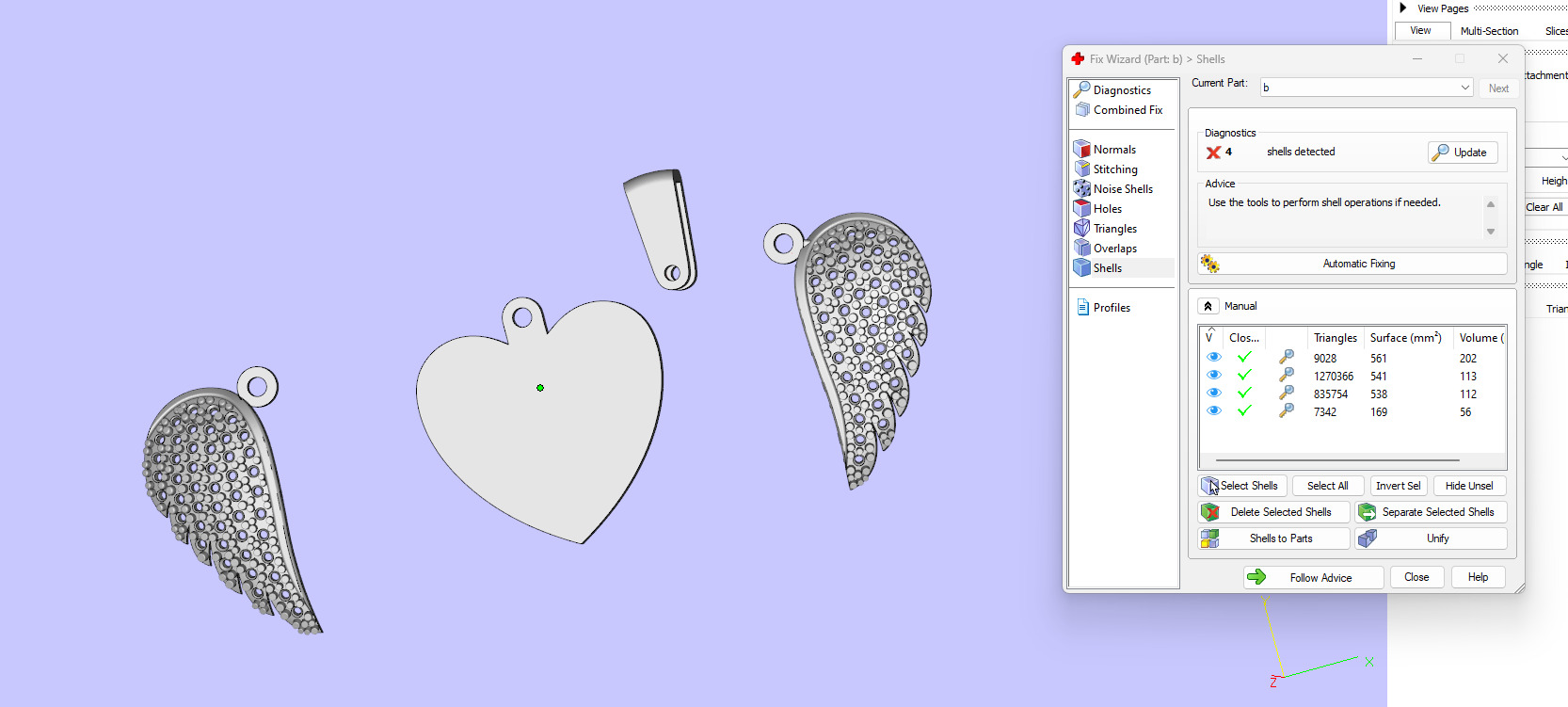Sort shells list by V column

[x=1210, y=338]
